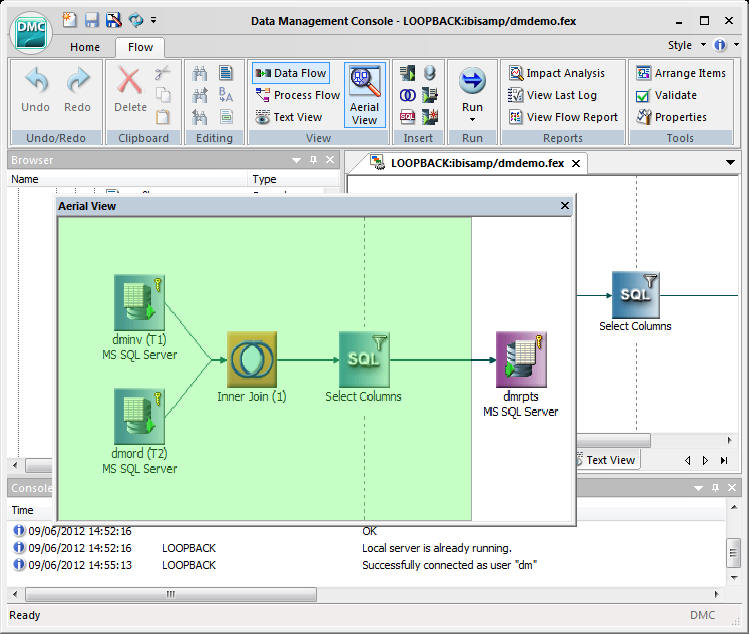The width and height of the screenshot is (749, 634).
Task: Toggle the Aerial View button
Action: [364, 96]
